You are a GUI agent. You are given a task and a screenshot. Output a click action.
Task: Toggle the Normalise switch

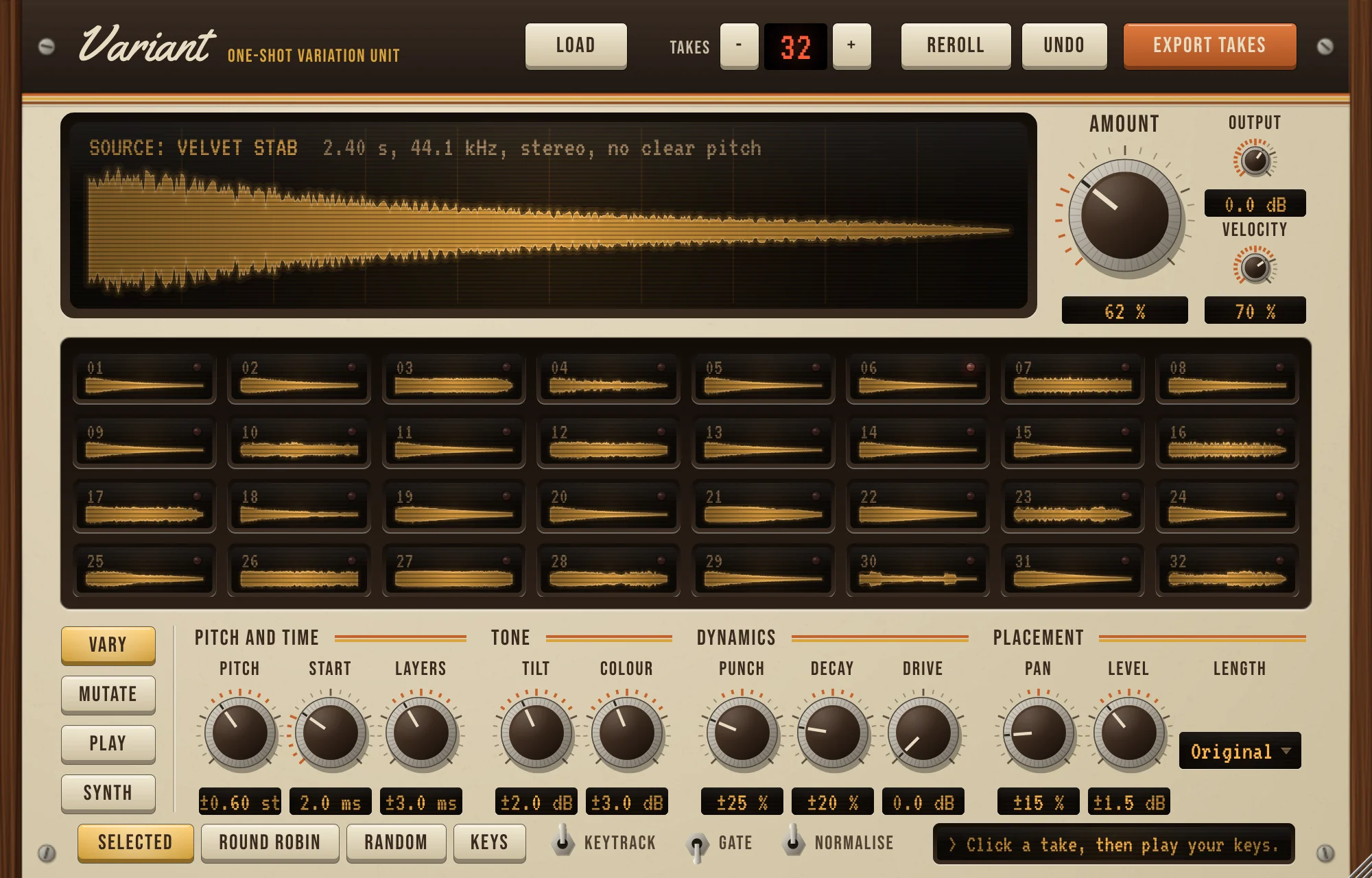792,841
